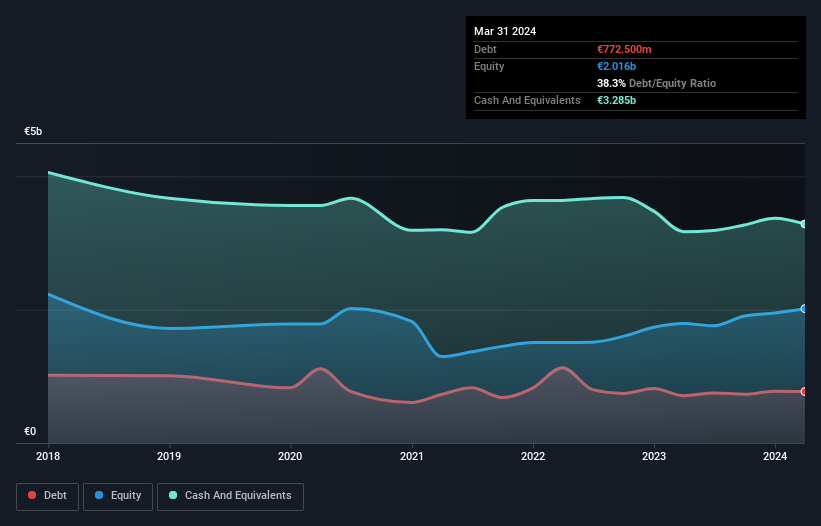This screenshot has width=821, height=526.
Task: Click the €0 y-axis label
Action: coord(30,431)
